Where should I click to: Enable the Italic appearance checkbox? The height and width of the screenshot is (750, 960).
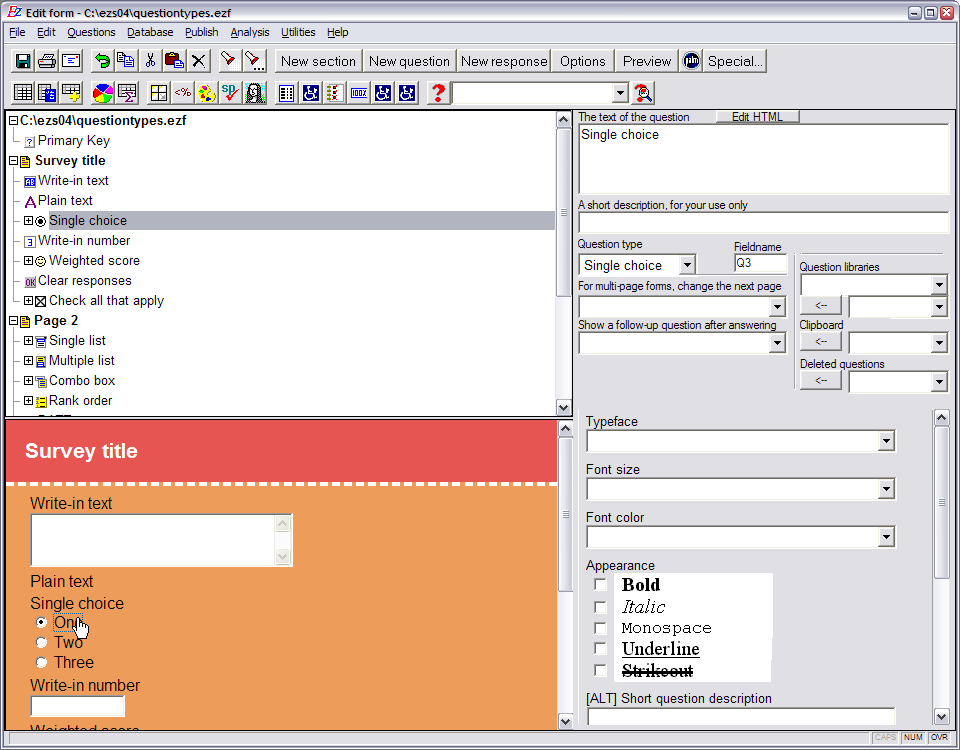point(600,607)
